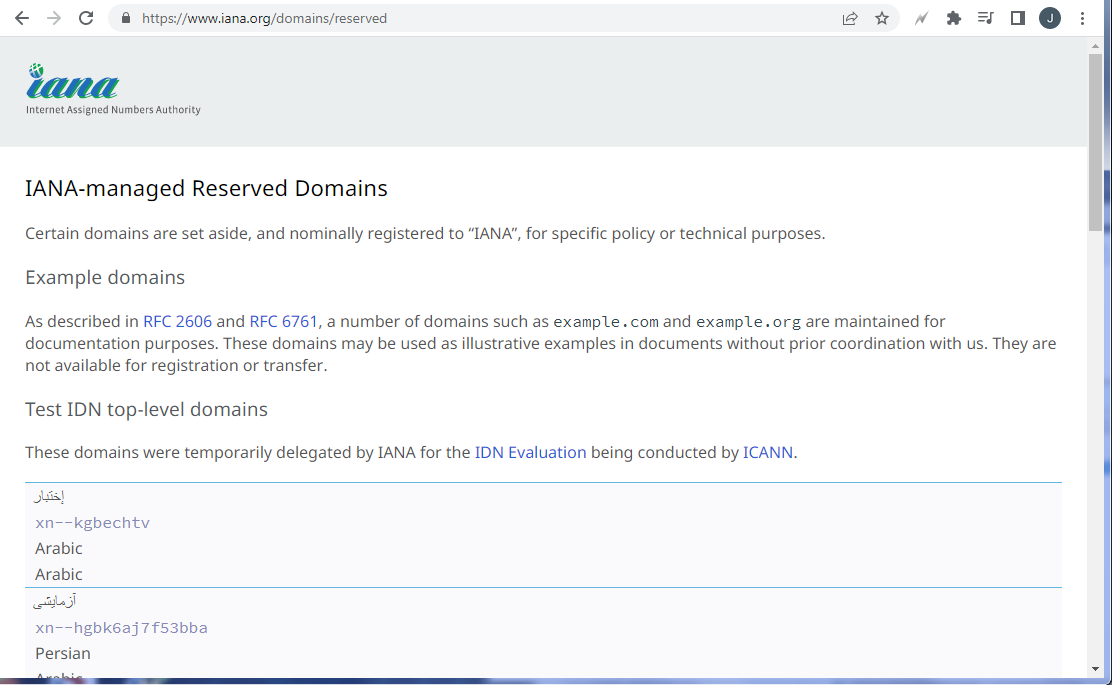Reload the page with the refresh icon

pyautogui.click(x=86, y=18)
